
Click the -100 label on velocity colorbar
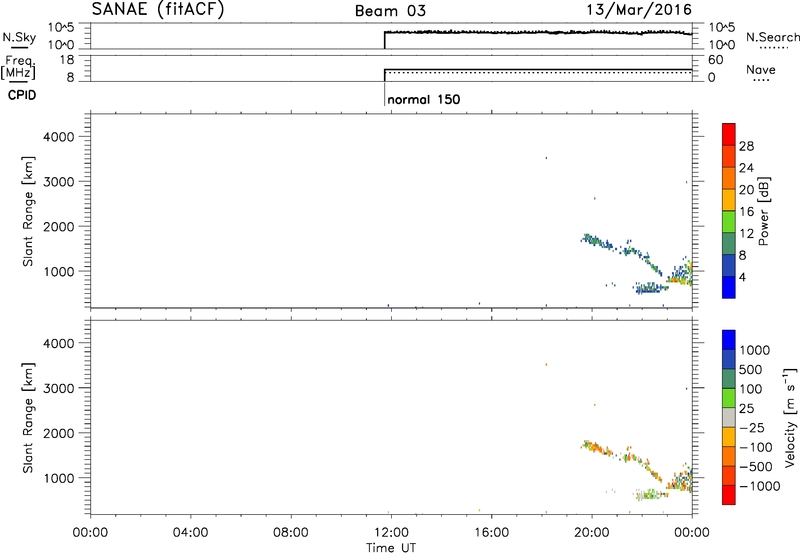(x=756, y=447)
